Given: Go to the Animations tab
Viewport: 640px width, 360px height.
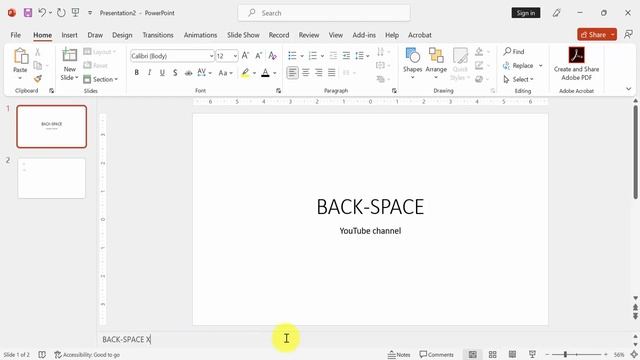Looking at the screenshot, I should pos(200,35).
